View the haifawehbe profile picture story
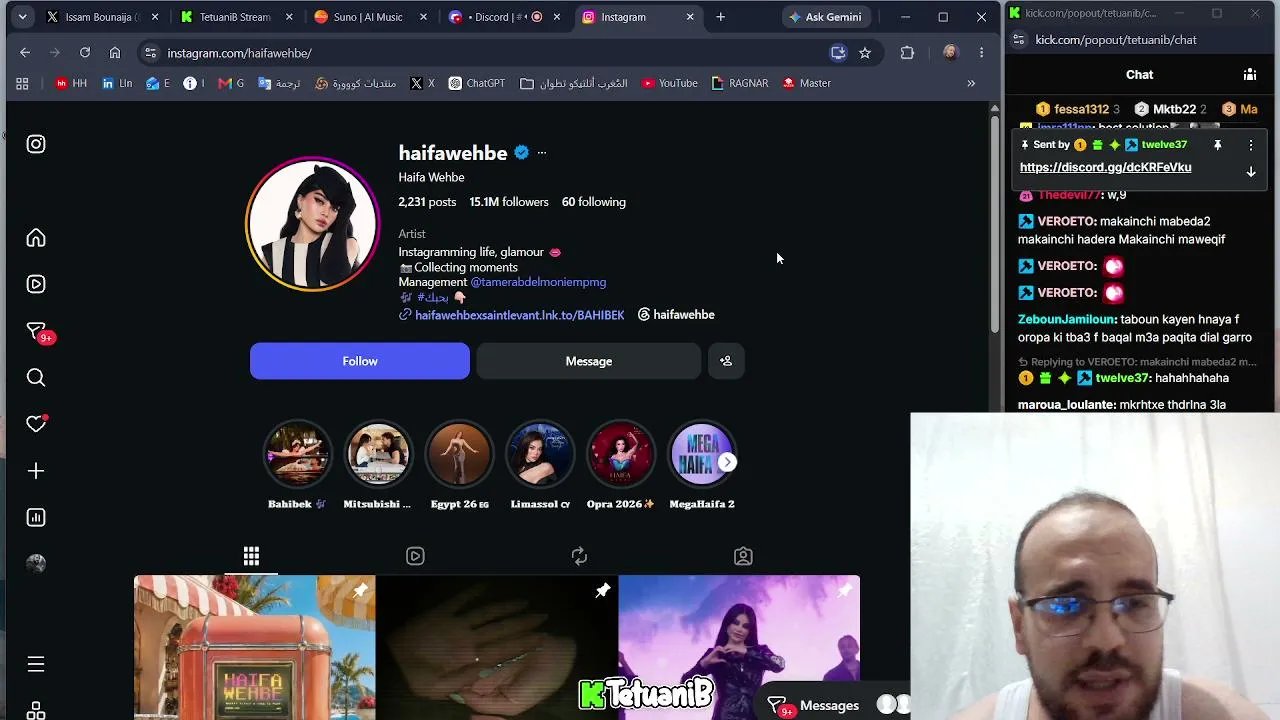Viewport: 1280px width, 720px height. point(313,224)
